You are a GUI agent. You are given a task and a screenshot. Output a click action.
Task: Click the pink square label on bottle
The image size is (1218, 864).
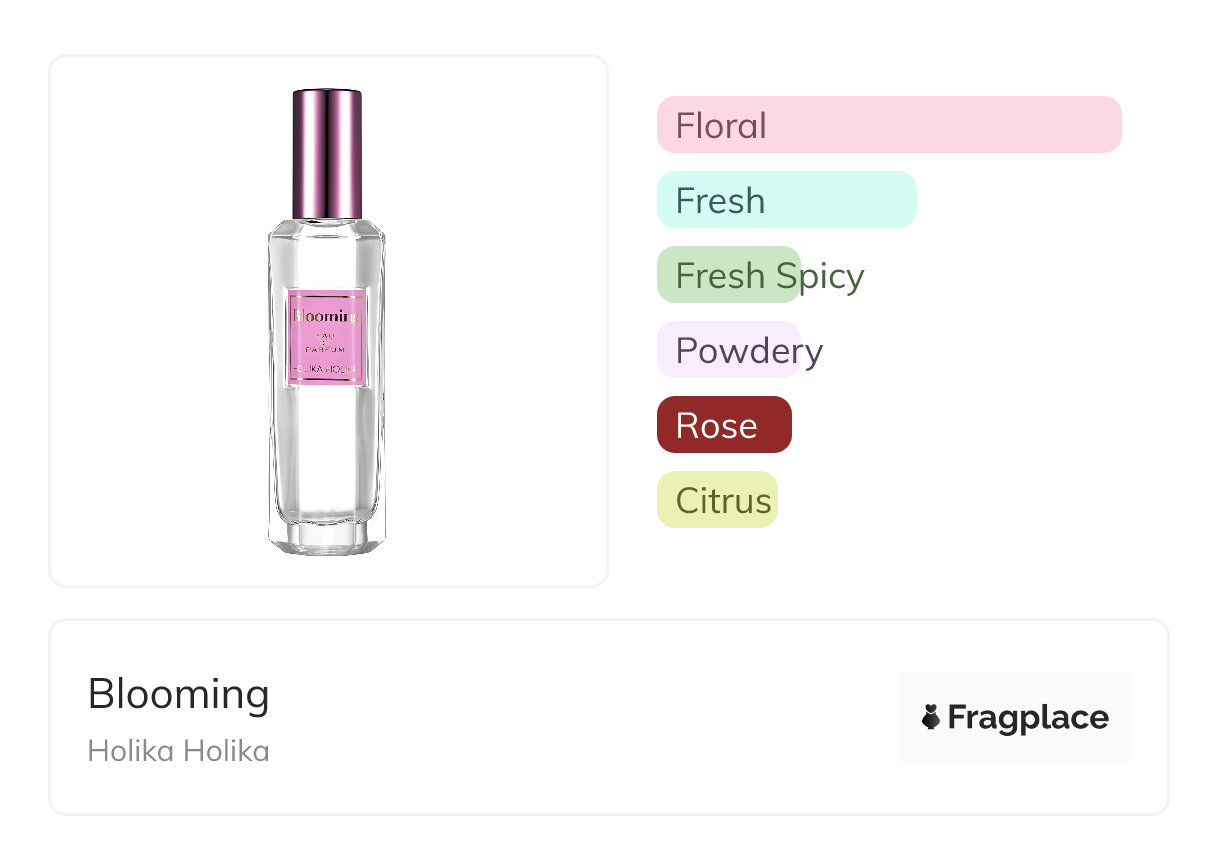pyautogui.click(x=327, y=336)
